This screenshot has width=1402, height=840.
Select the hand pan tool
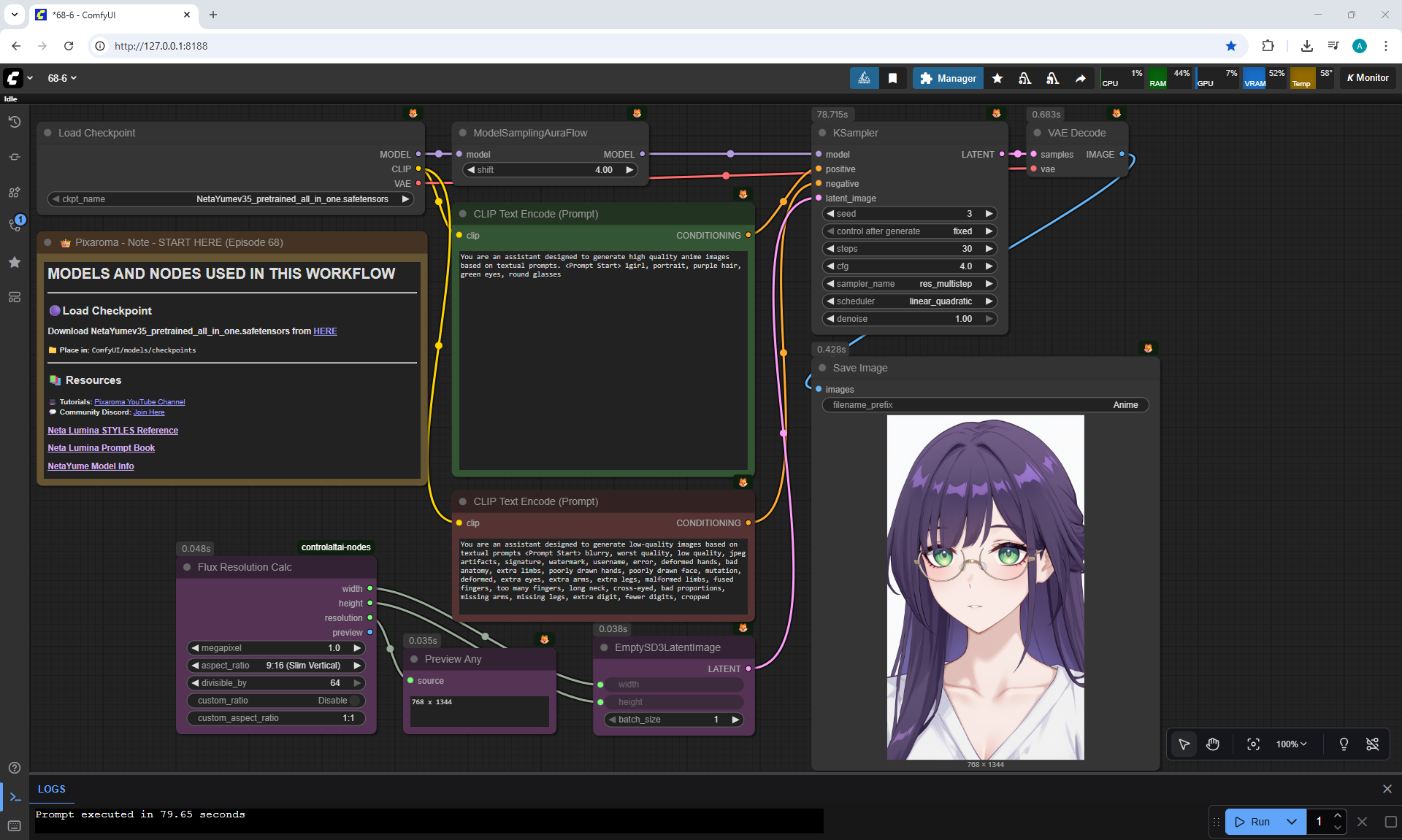coord(1213,744)
